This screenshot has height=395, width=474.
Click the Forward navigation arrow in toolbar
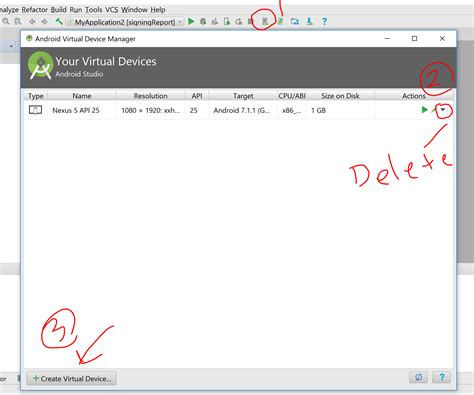[44, 22]
